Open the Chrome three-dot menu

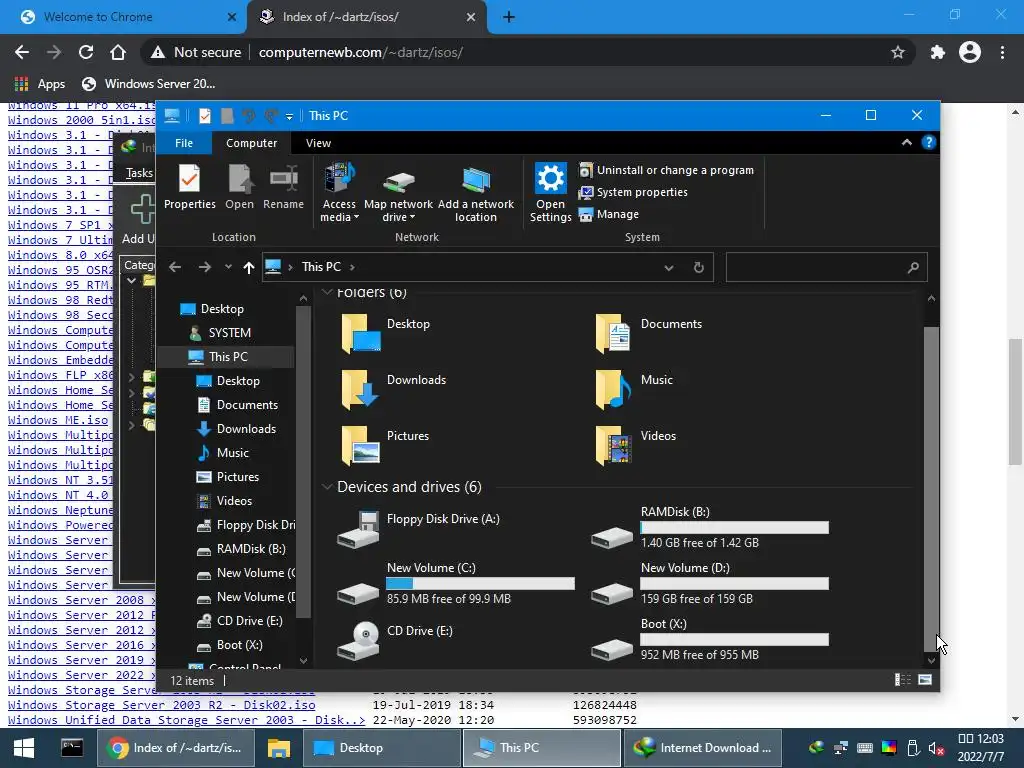[x=1002, y=52]
